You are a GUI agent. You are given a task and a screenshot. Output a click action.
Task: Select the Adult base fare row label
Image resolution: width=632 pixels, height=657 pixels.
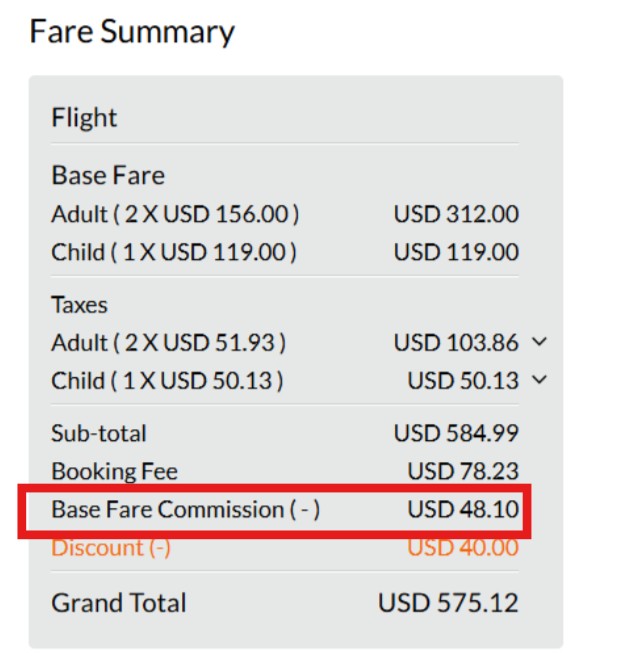(x=175, y=214)
